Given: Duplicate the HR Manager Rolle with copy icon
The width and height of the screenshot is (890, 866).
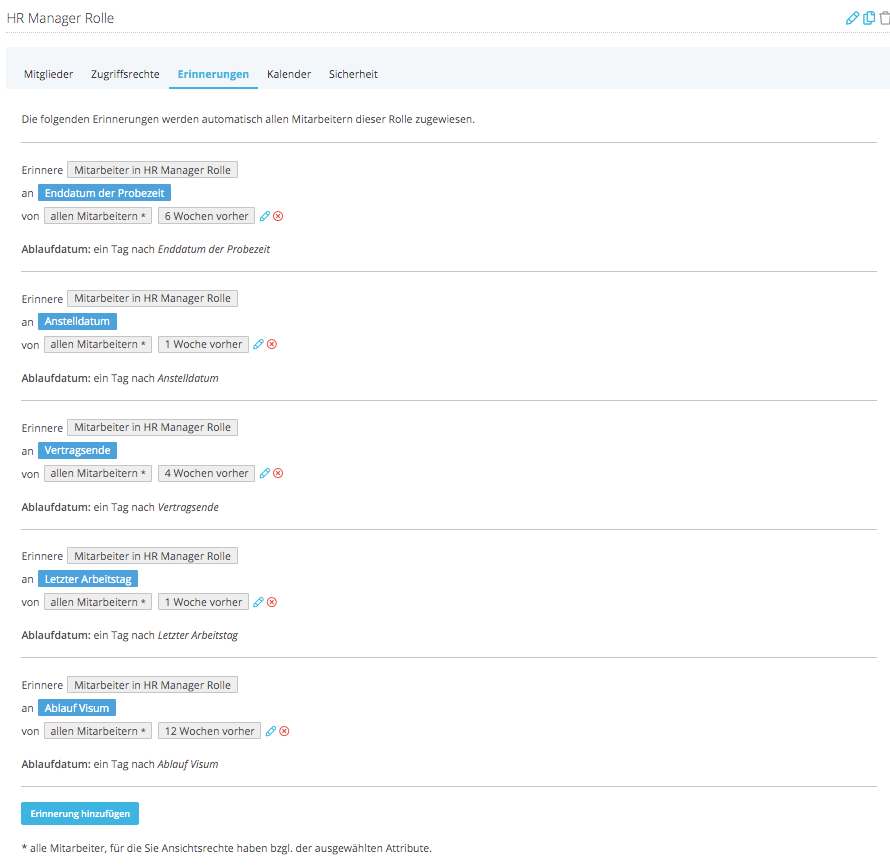Looking at the screenshot, I should pyautogui.click(x=868, y=18).
